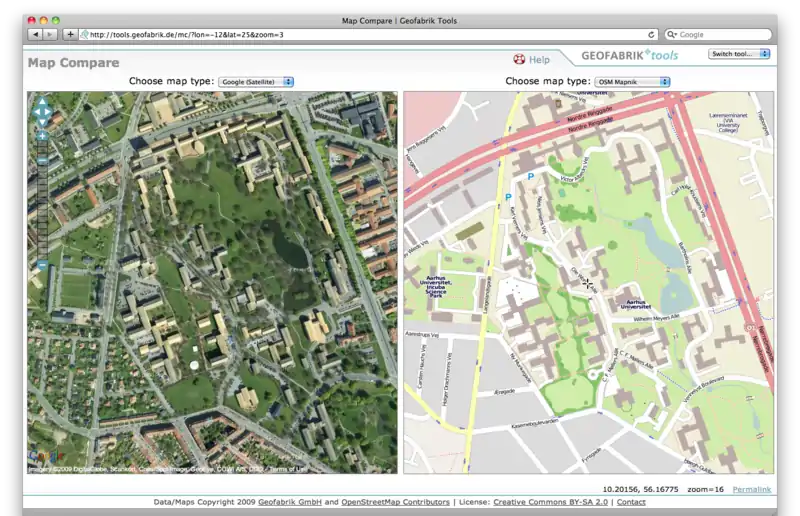Image resolution: width=800 pixels, height=516 pixels.
Task: Expand the Switch tool dropdown
Action: 738,54
